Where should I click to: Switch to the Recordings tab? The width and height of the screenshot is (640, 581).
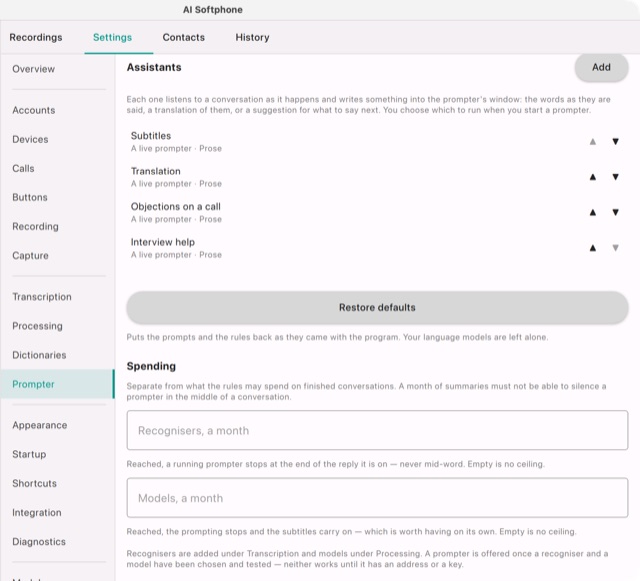[x=36, y=38]
